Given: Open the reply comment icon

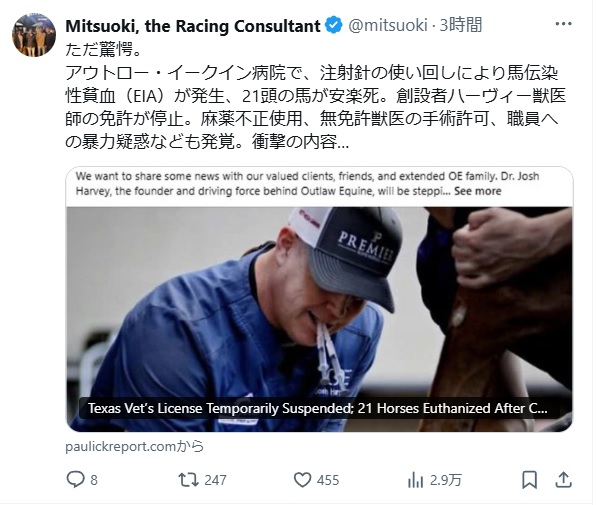Looking at the screenshot, I should (75, 479).
